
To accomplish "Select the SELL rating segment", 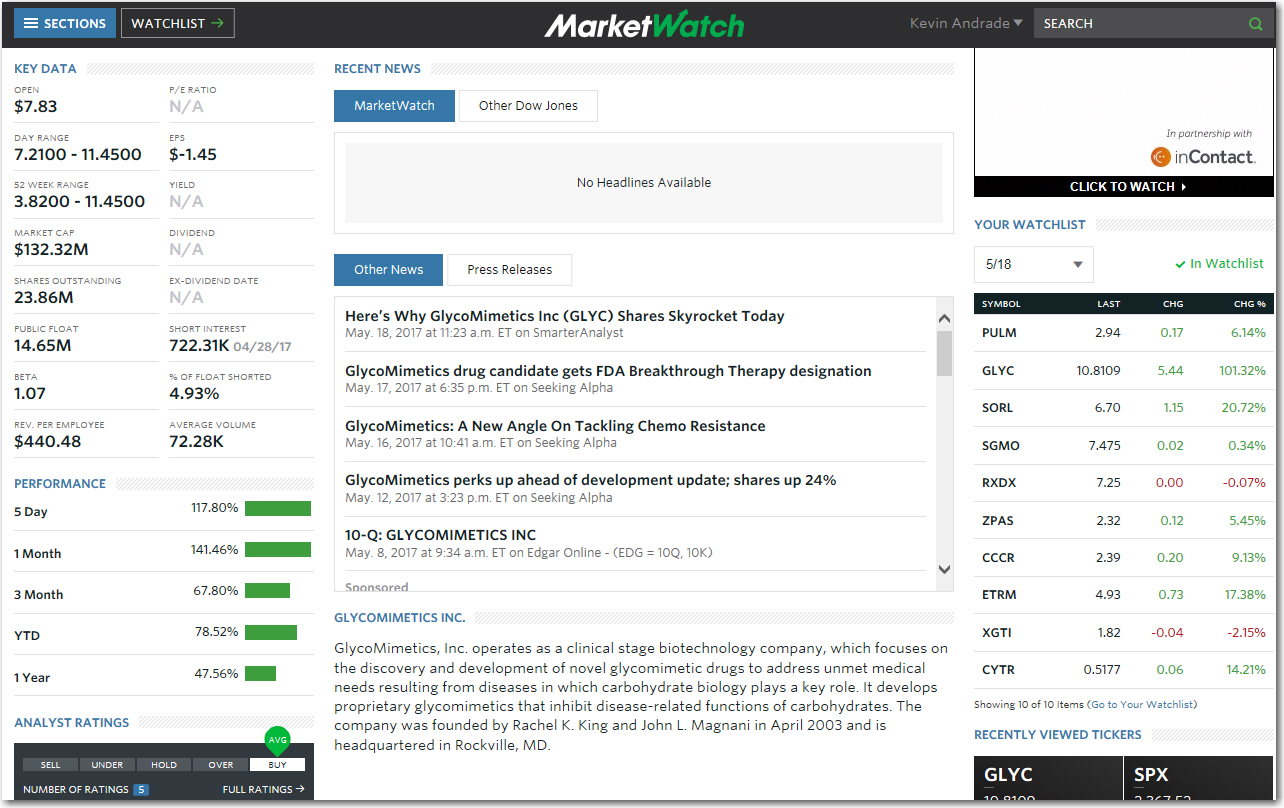I will point(50,765).
